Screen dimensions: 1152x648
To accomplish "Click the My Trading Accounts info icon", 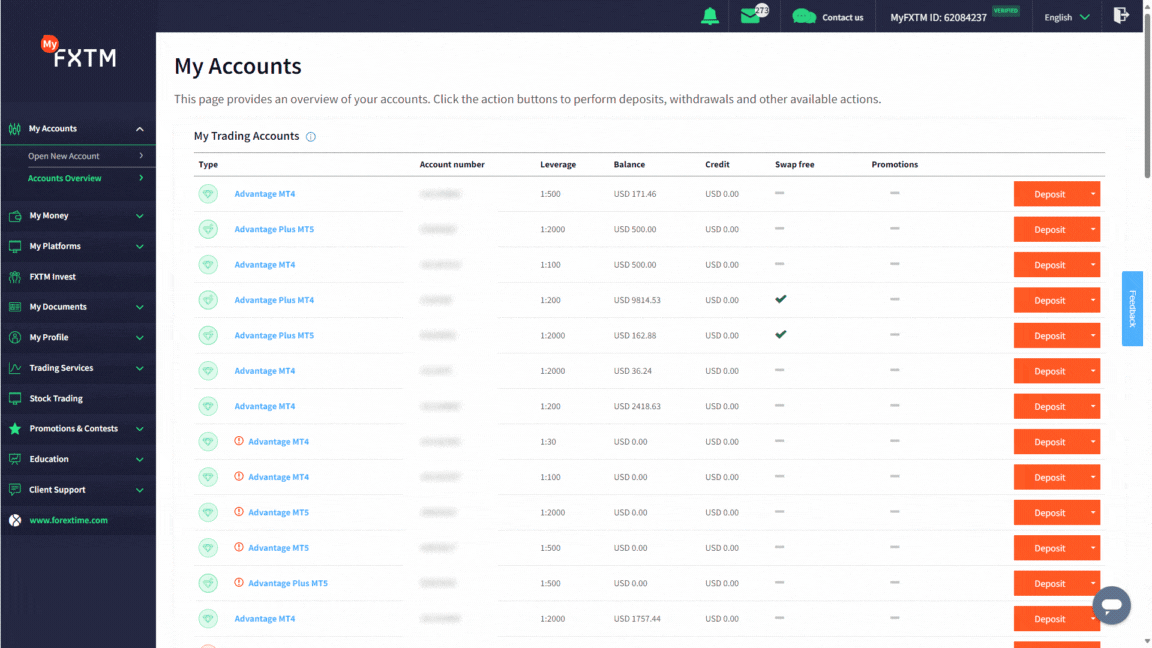I will (311, 137).
